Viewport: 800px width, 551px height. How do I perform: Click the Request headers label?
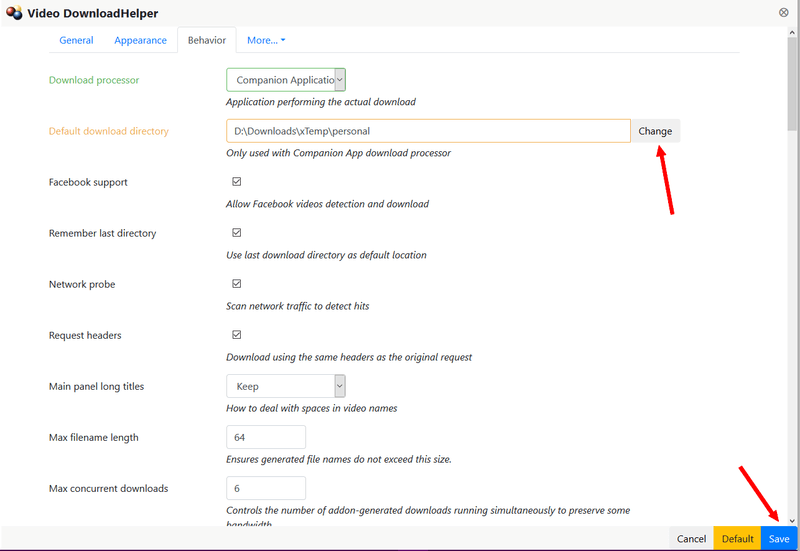85,335
